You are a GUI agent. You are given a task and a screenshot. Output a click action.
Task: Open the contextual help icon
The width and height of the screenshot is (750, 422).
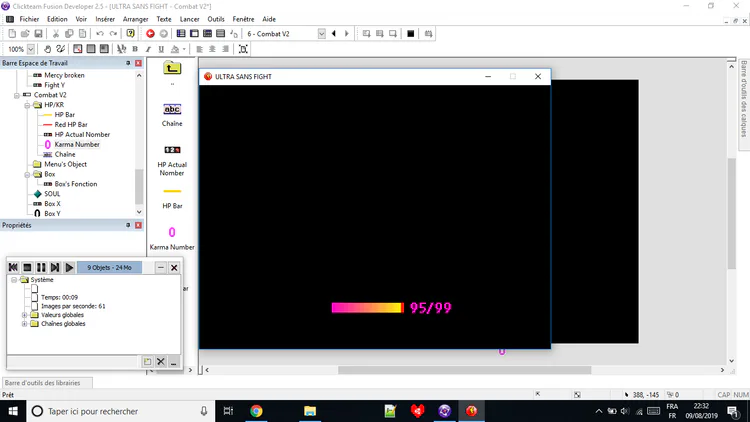click(x=130, y=33)
